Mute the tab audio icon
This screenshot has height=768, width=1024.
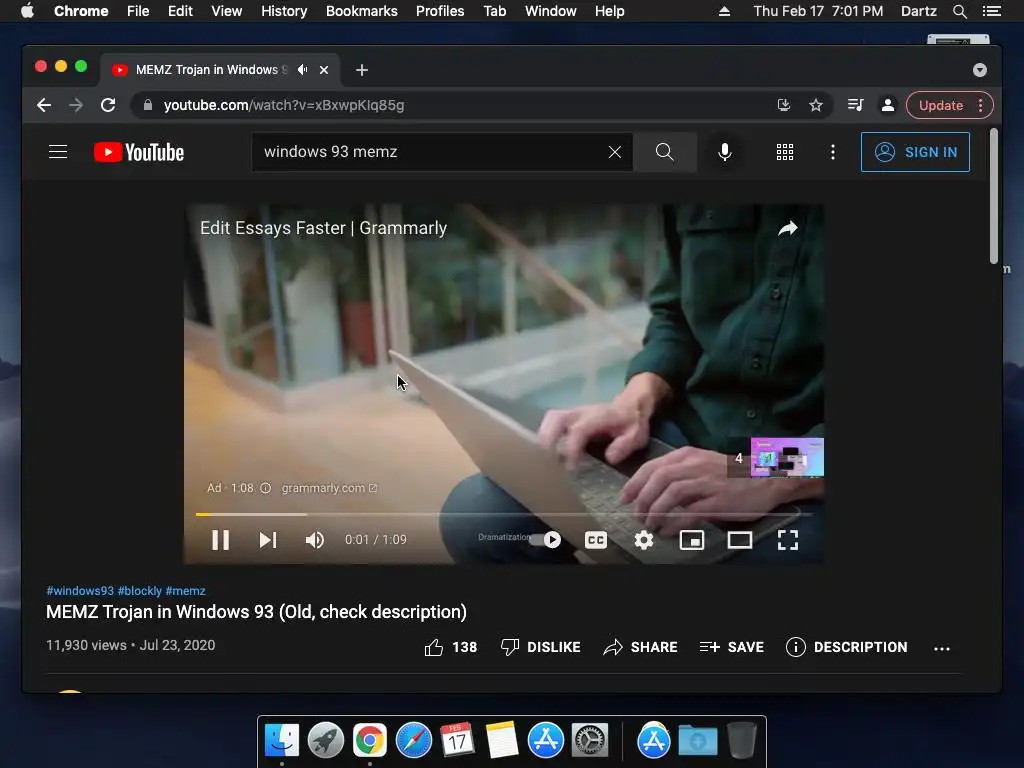pyautogui.click(x=302, y=70)
